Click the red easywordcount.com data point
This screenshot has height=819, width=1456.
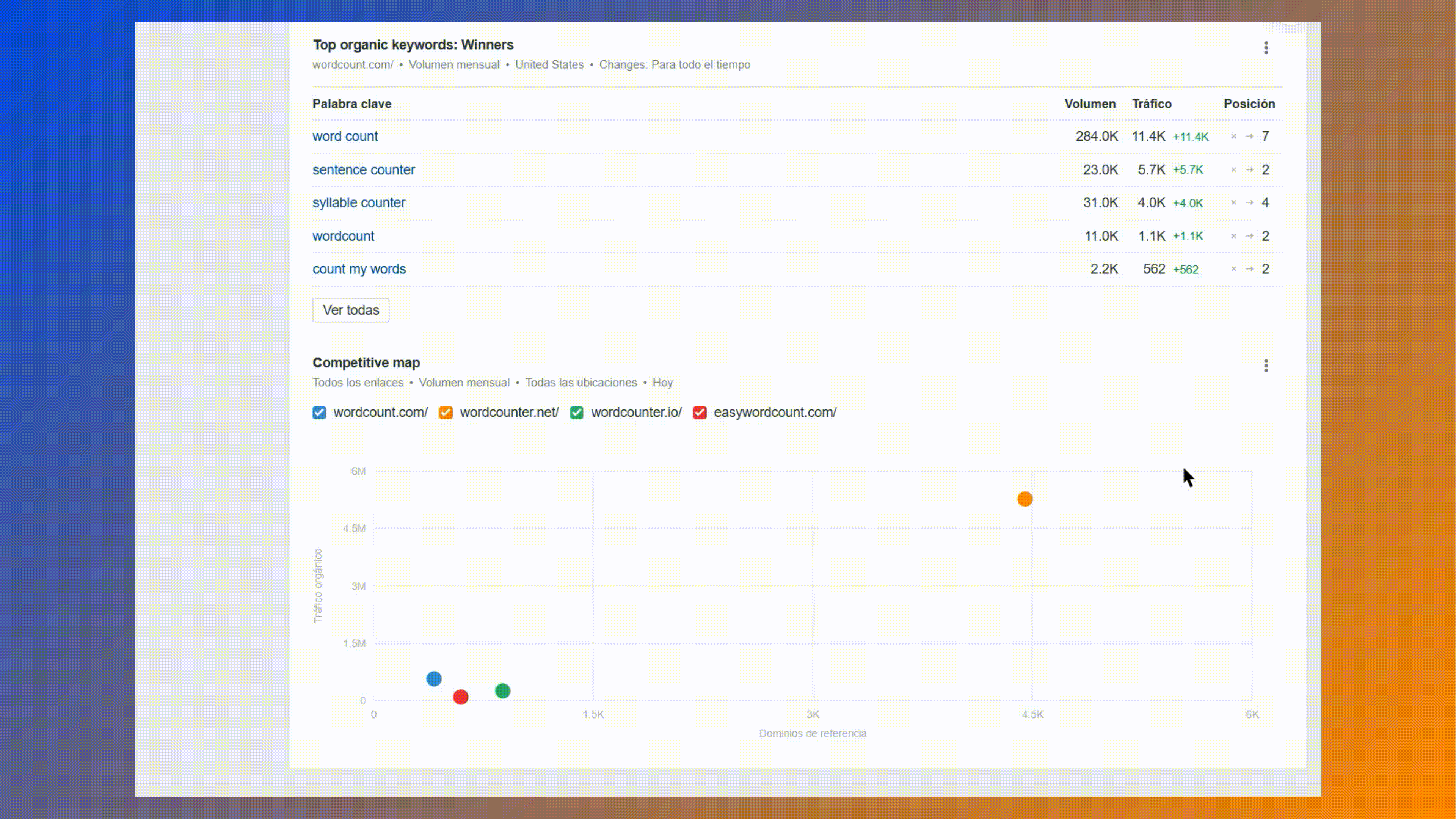[461, 697]
